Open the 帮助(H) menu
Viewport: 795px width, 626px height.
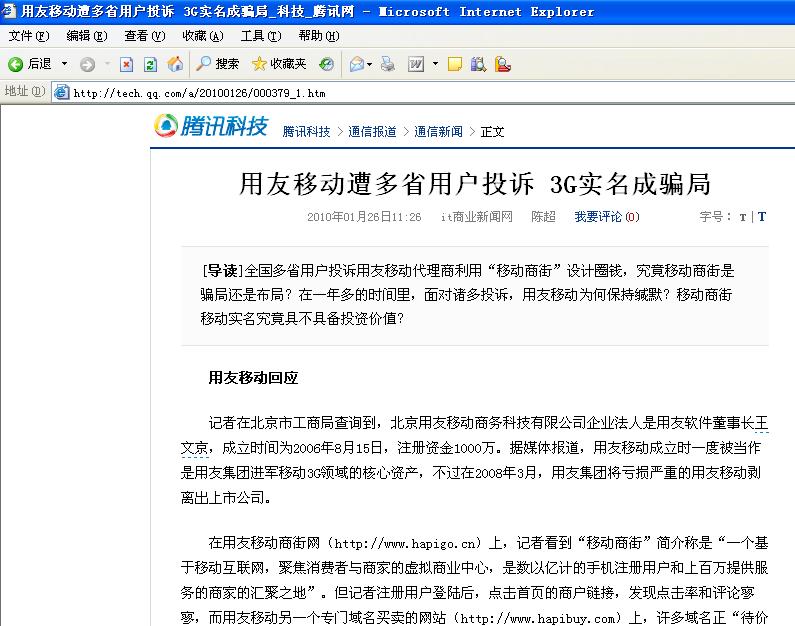point(318,36)
